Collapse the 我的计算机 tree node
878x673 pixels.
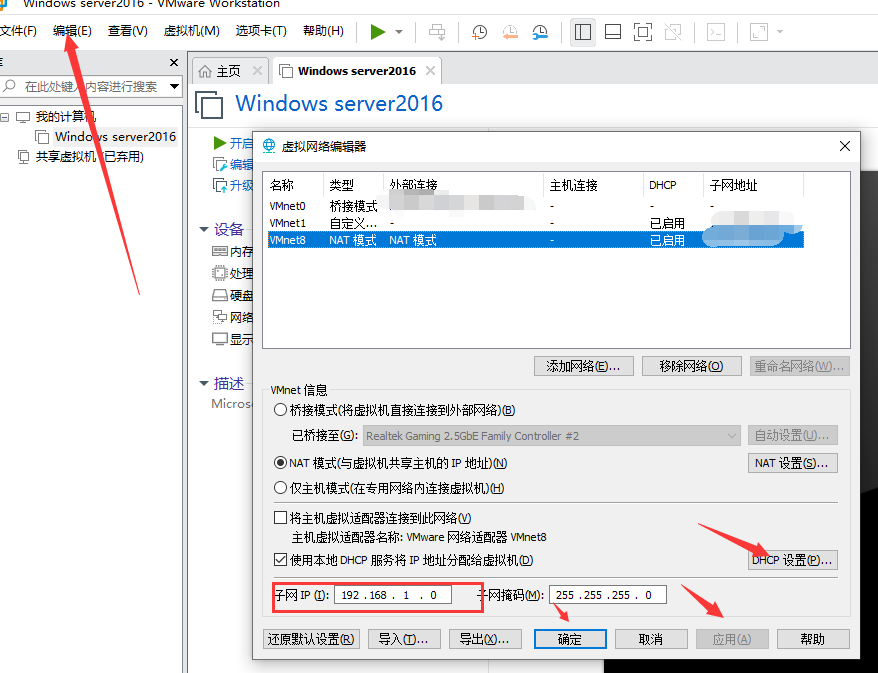(5, 117)
